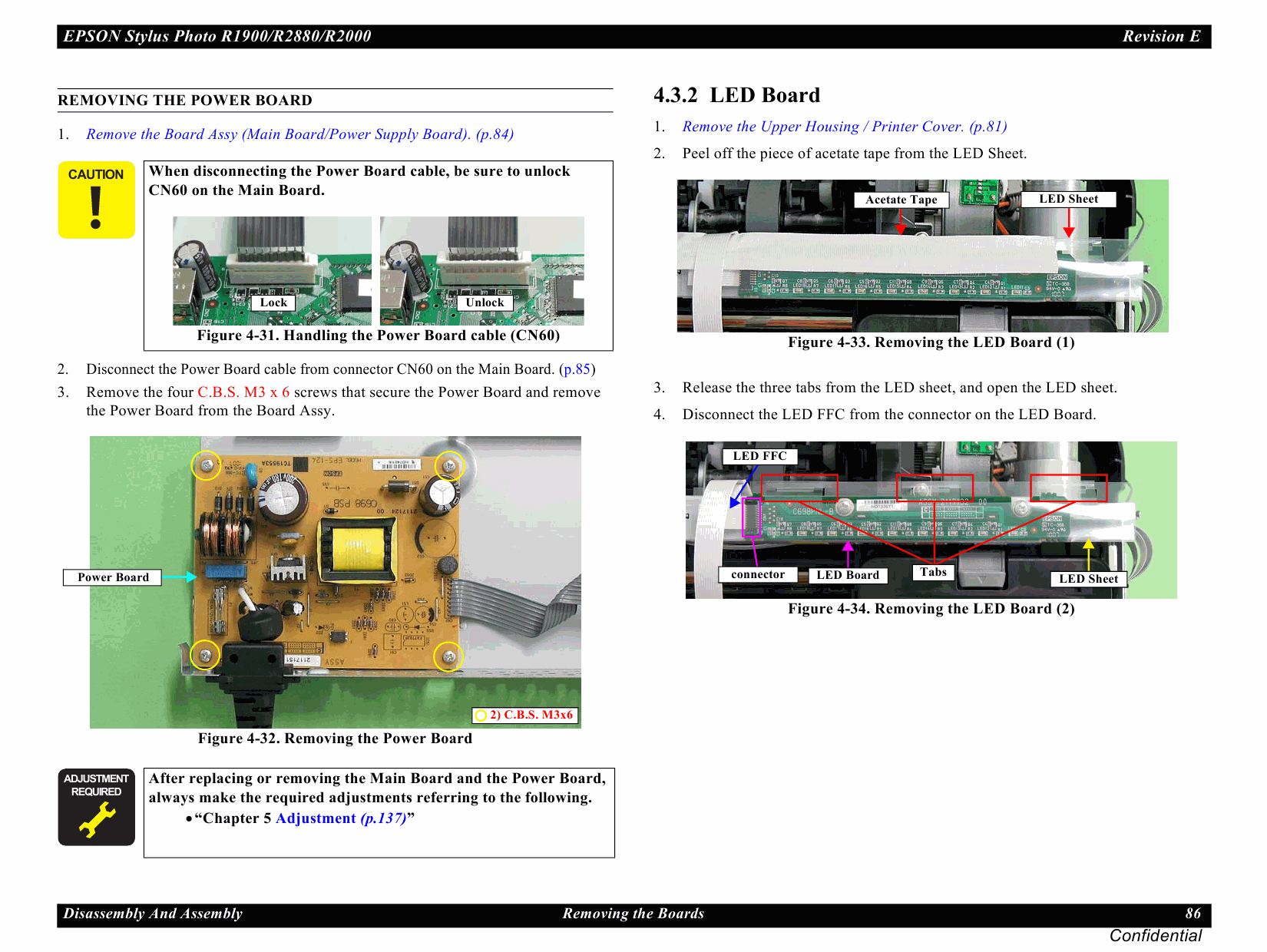Click the Lock connector photo

coord(272,270)
